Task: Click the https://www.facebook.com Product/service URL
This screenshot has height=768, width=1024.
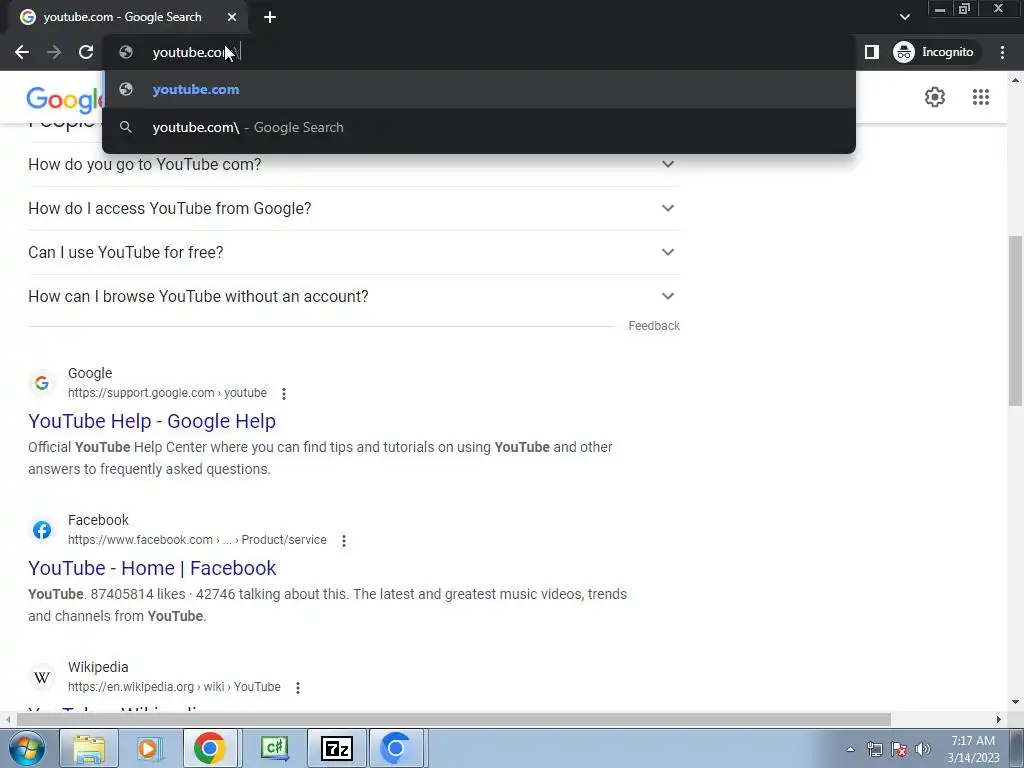Action: tap(197, 540)
